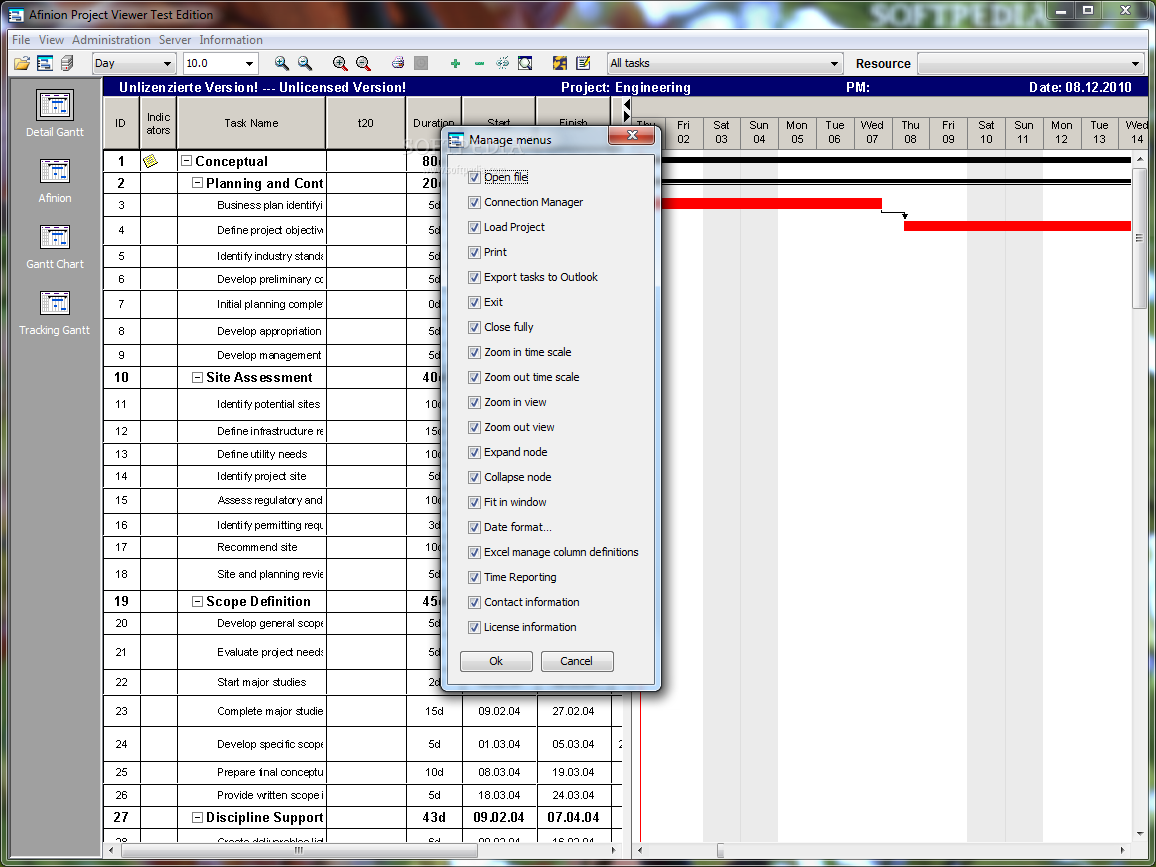
Task: Open the View menu
Action: 51,40
